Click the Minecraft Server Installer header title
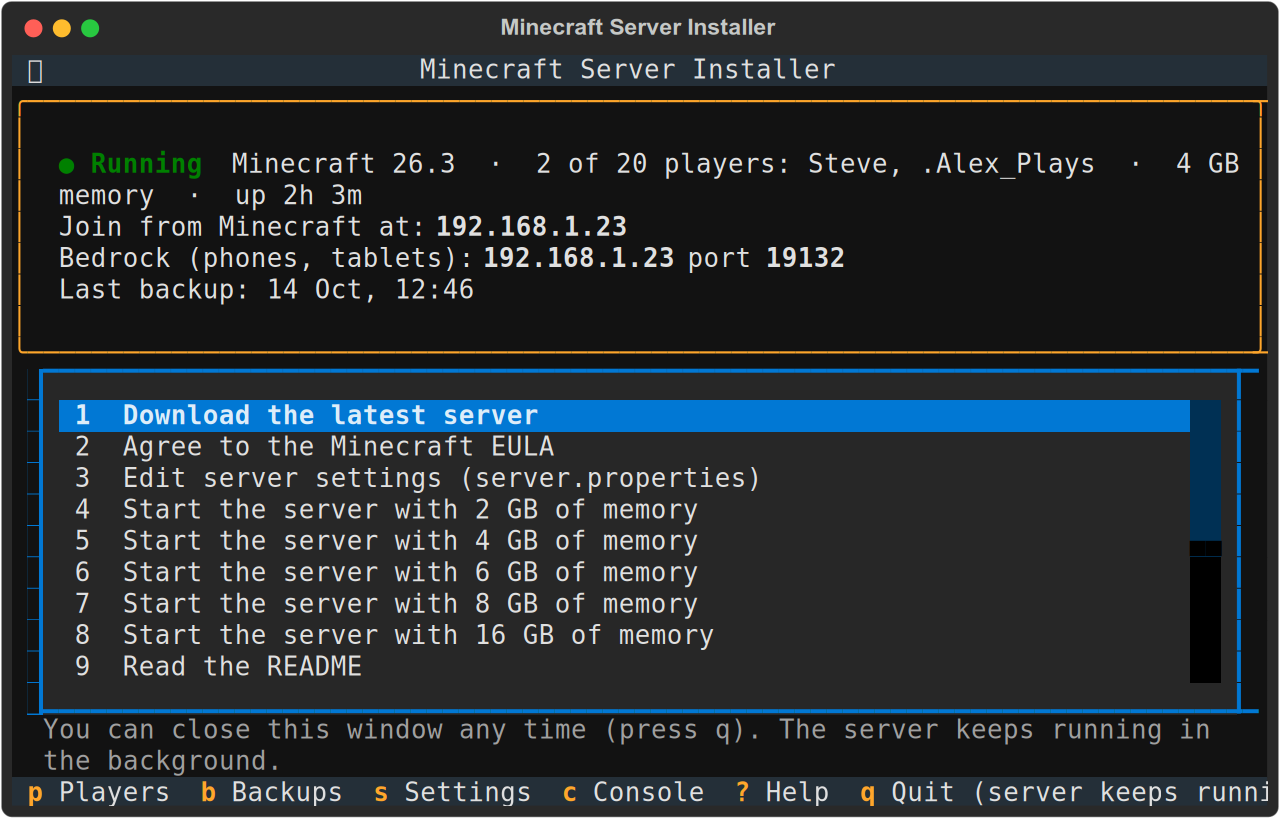 point(627,70)
